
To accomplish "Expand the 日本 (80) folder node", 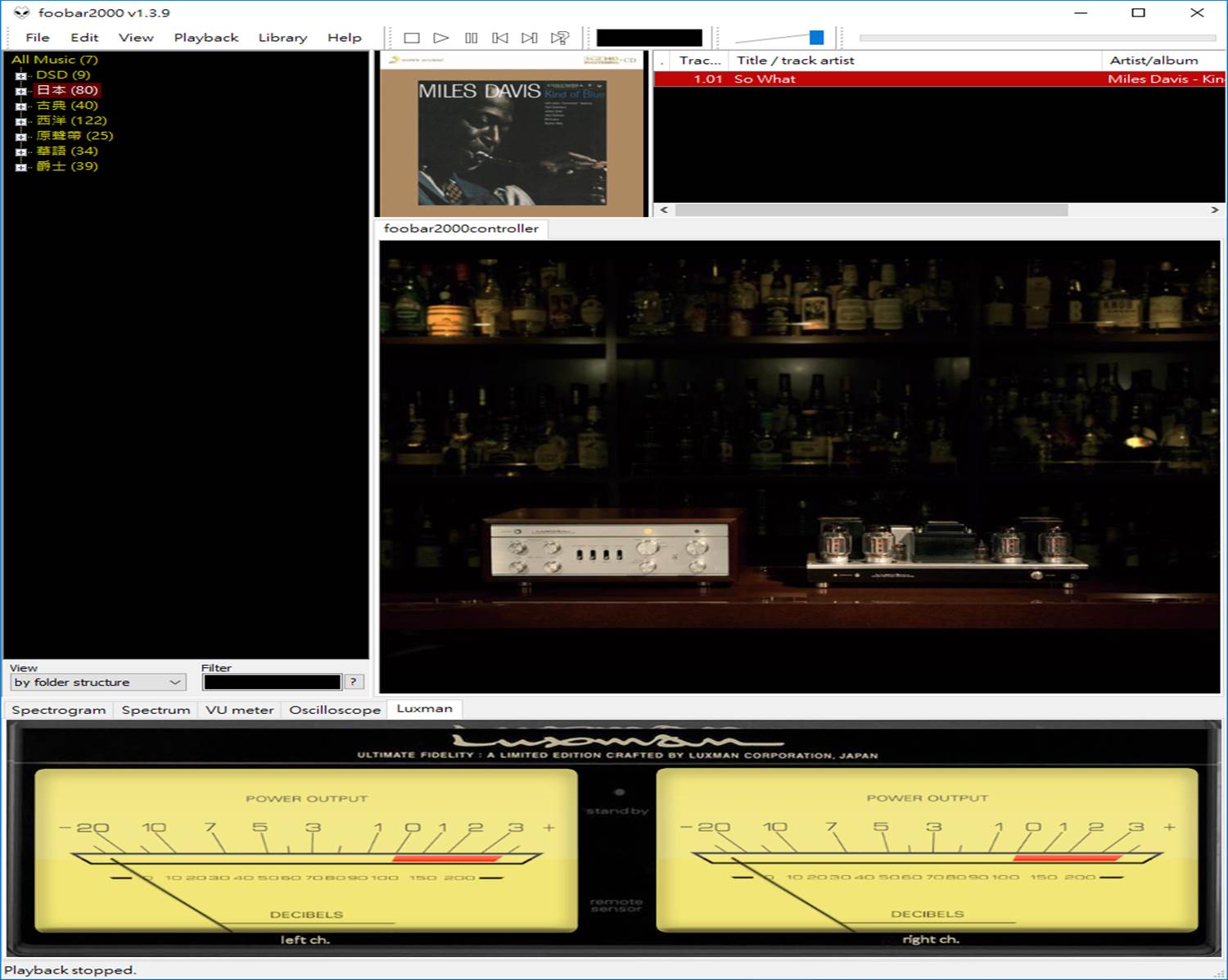I will click(x=21, y=91).
